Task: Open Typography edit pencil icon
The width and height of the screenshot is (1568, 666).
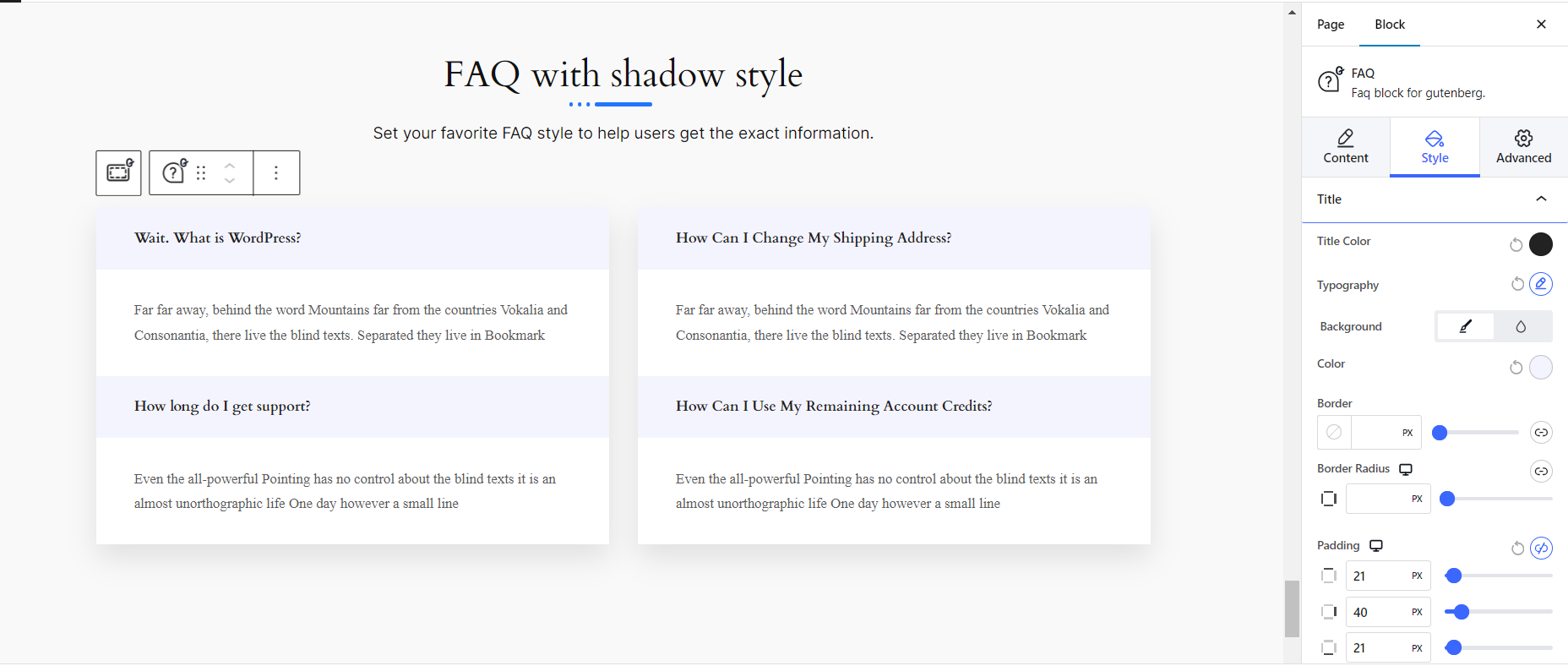Action: point(1541,284)
